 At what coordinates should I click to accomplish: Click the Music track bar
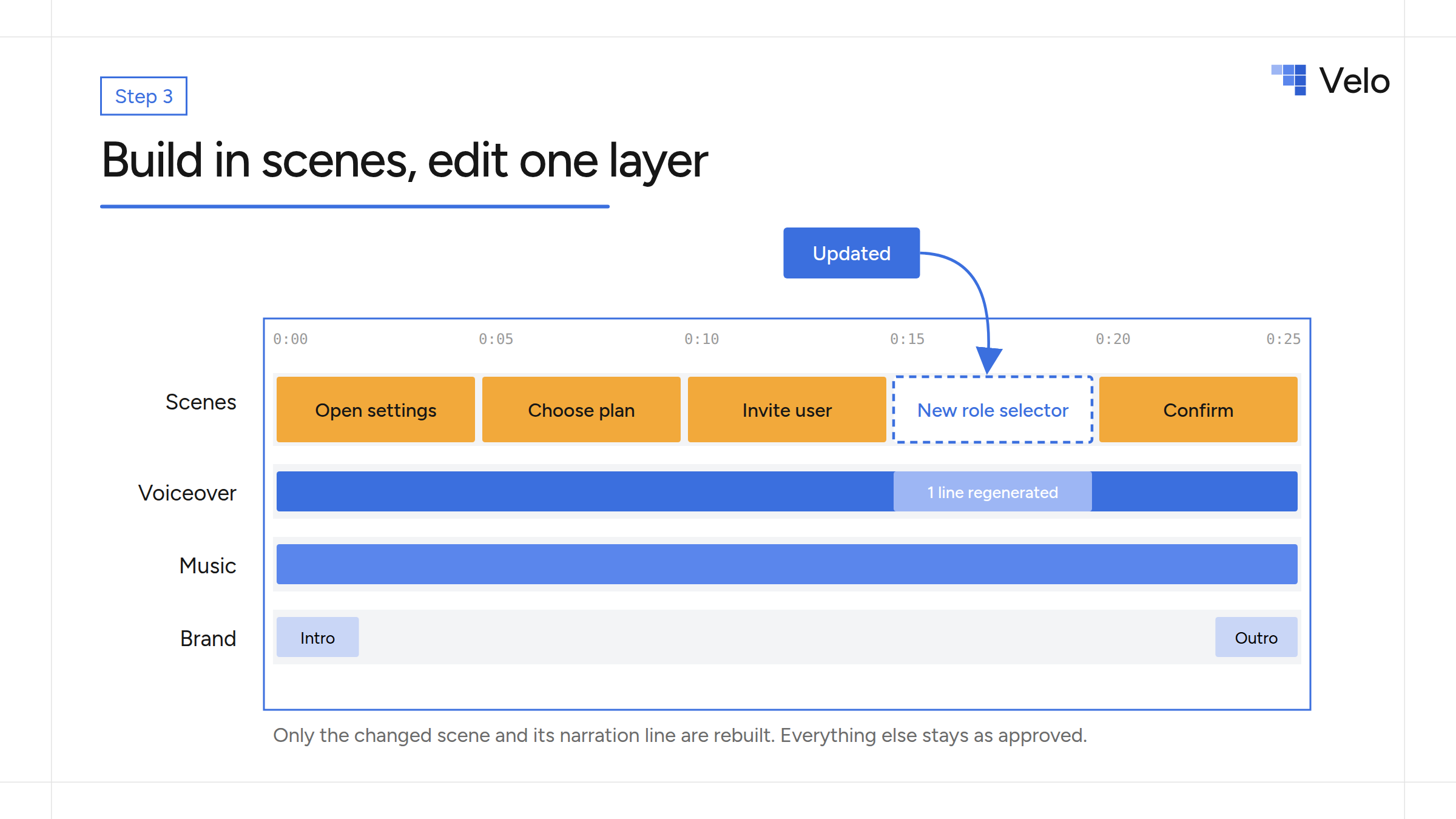[x=787, y=564]
